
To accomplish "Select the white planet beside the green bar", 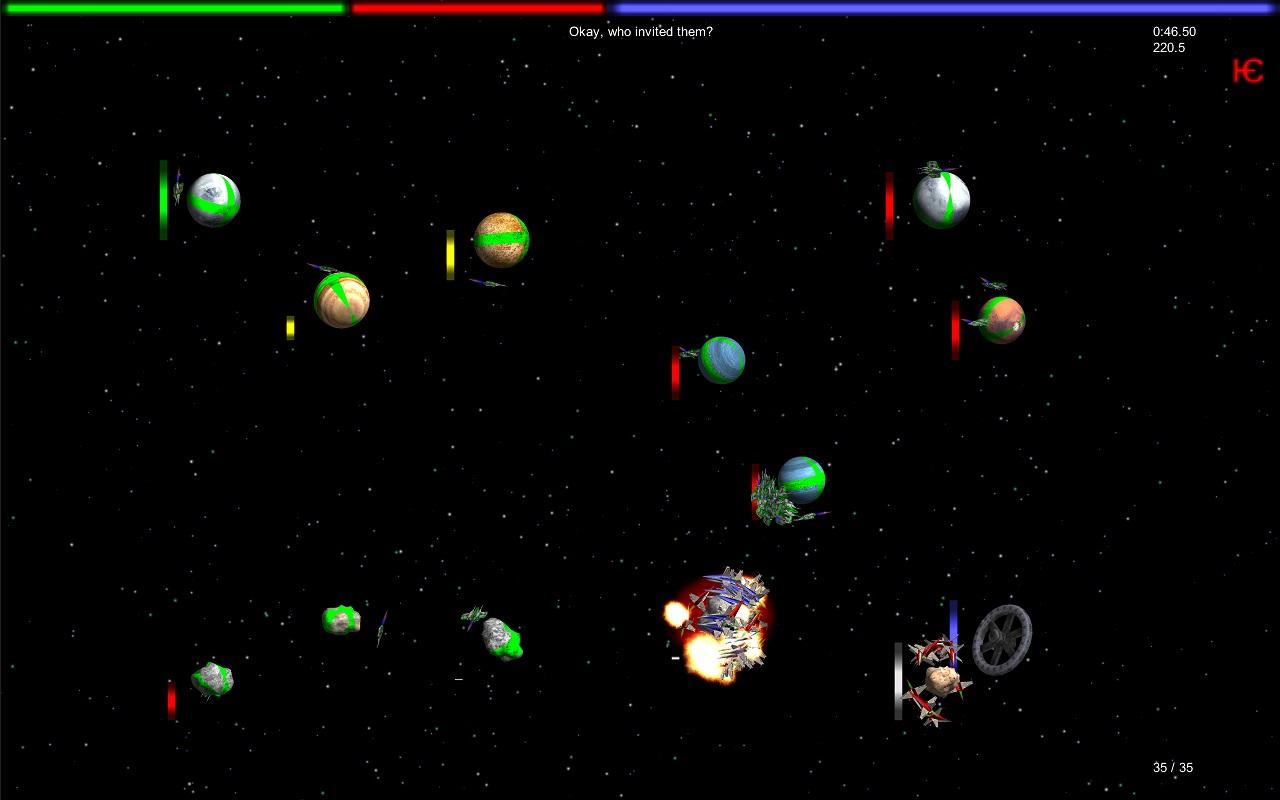I will tap(214, 200).
